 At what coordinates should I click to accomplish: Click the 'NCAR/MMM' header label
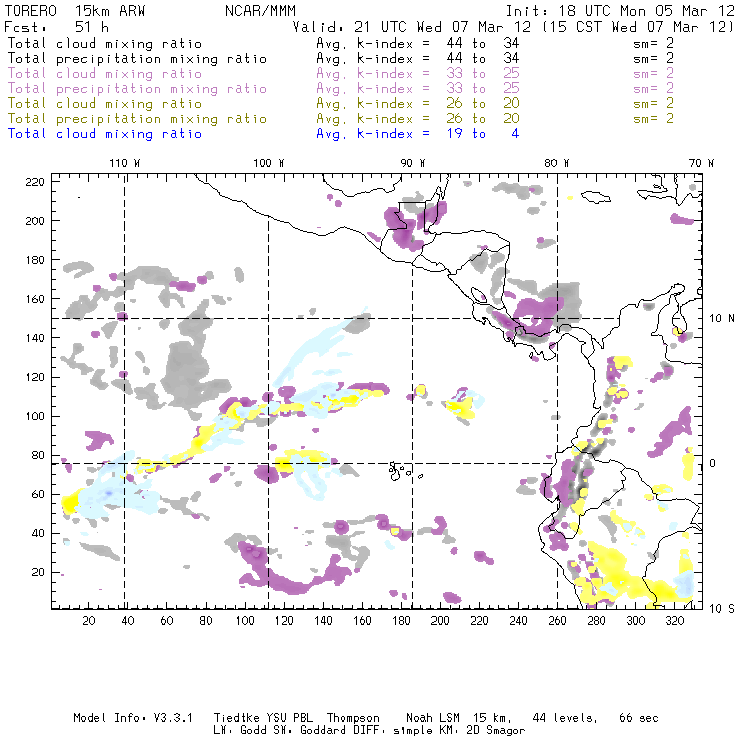[260, 11]
